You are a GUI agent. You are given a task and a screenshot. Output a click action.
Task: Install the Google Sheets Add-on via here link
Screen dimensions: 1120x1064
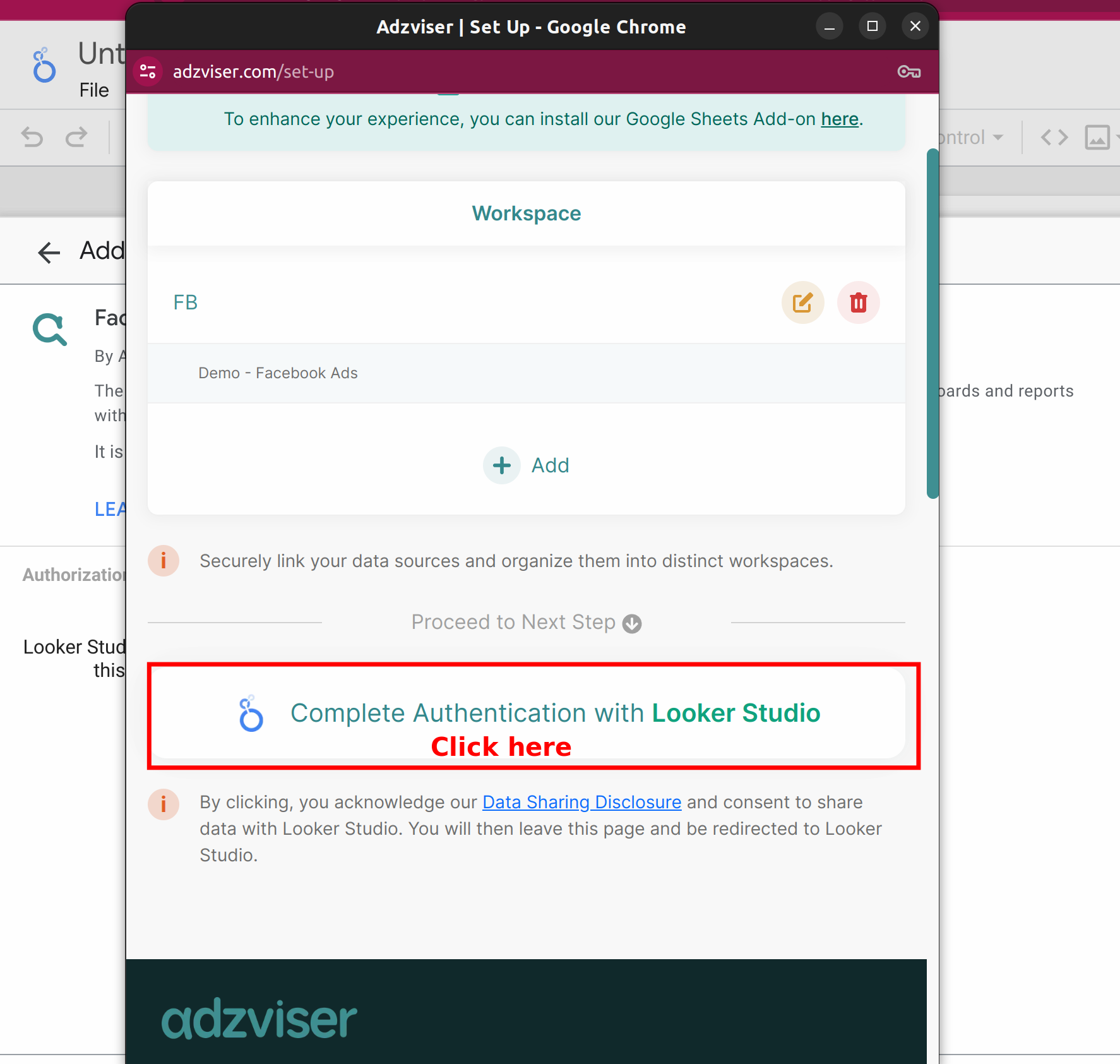click(840, 119)
